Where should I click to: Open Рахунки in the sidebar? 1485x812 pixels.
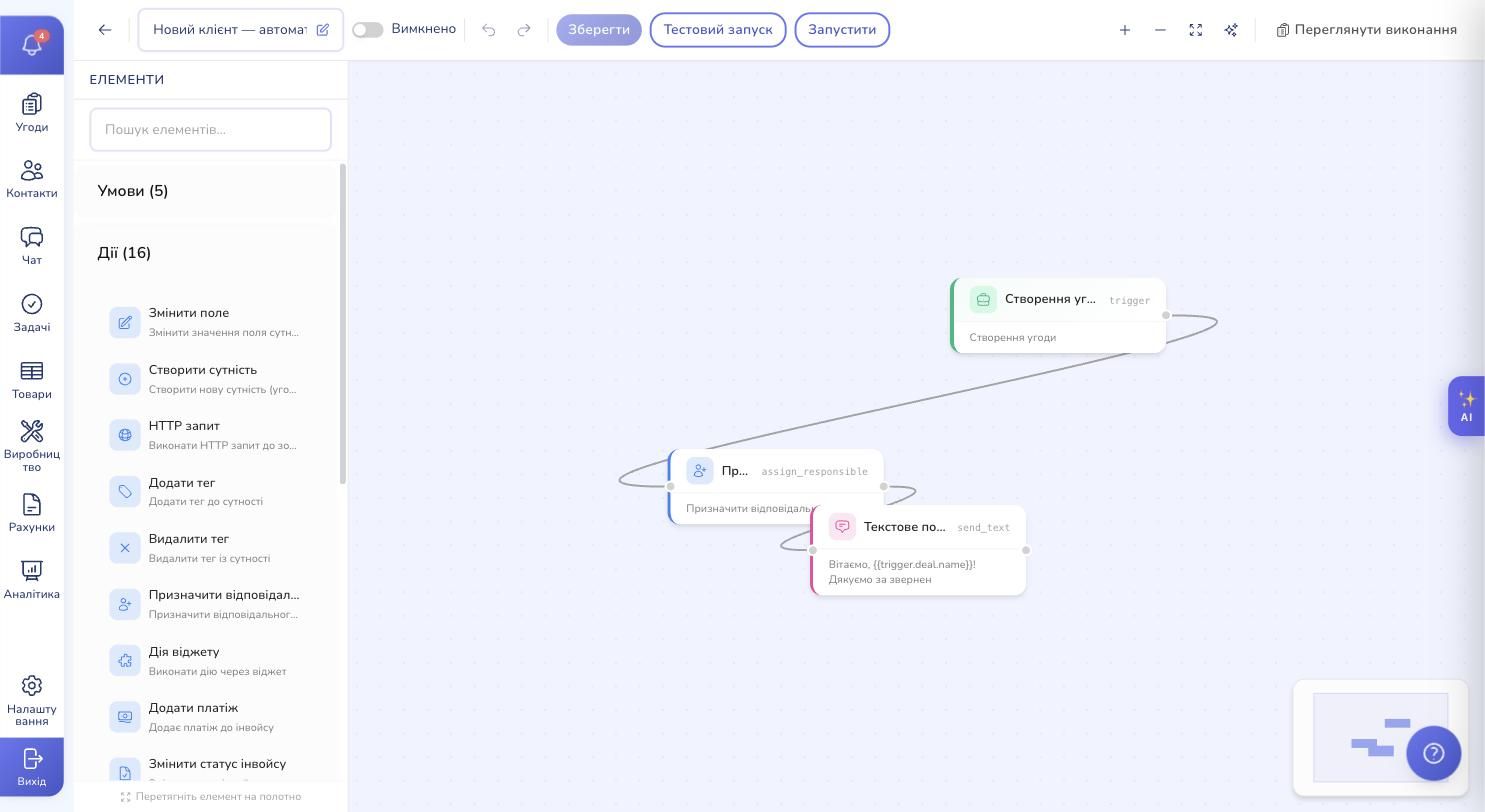(32, 513)
